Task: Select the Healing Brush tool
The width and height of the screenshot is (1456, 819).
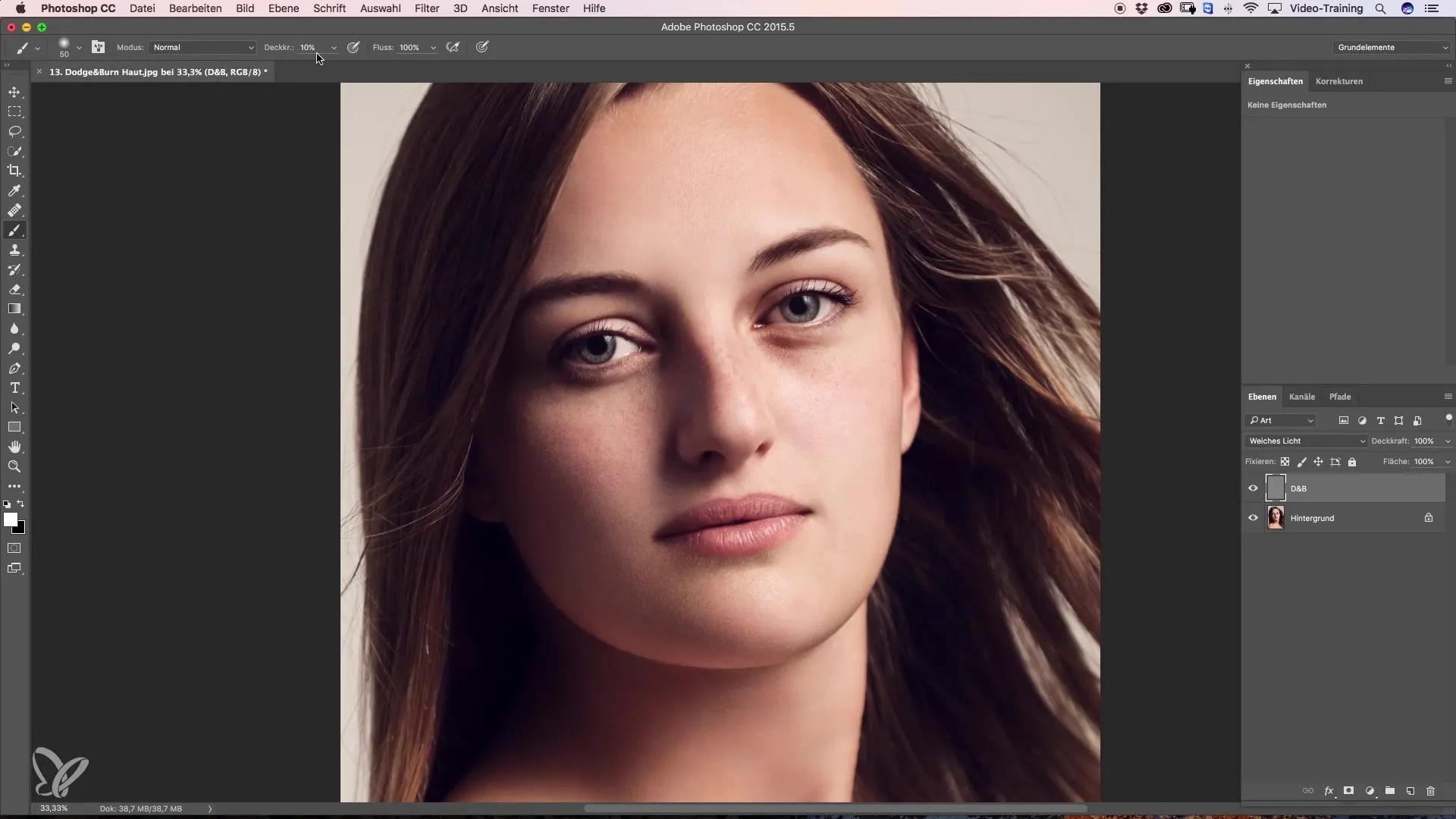Action: coord(14,210)
